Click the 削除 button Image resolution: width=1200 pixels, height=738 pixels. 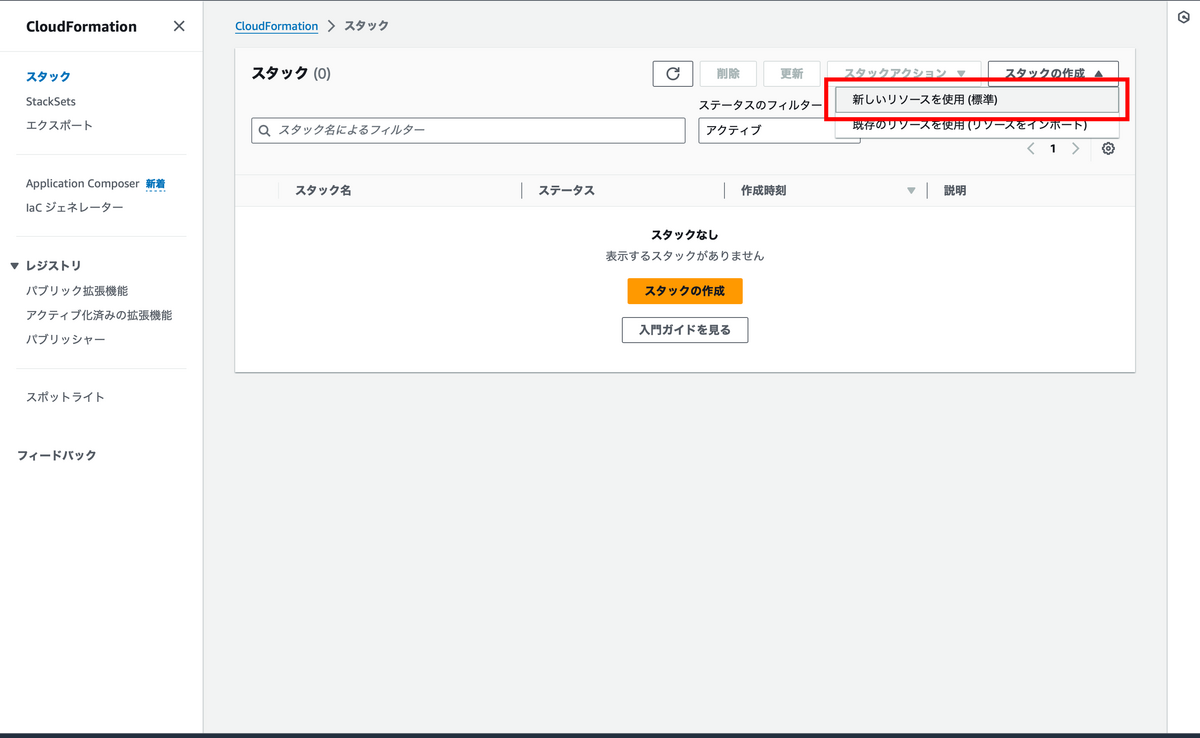[x=728, y=74]
